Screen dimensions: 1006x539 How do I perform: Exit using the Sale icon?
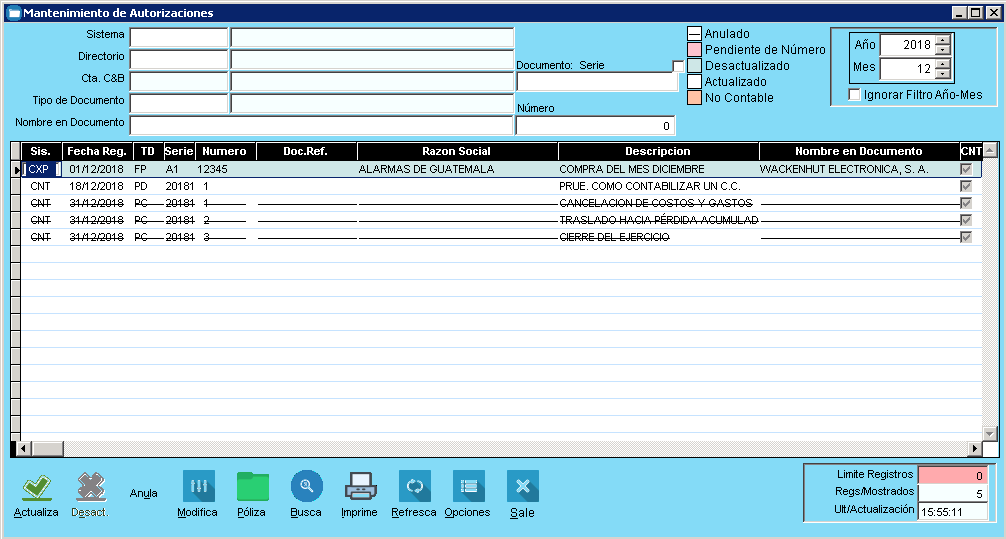tap(522, 487)
